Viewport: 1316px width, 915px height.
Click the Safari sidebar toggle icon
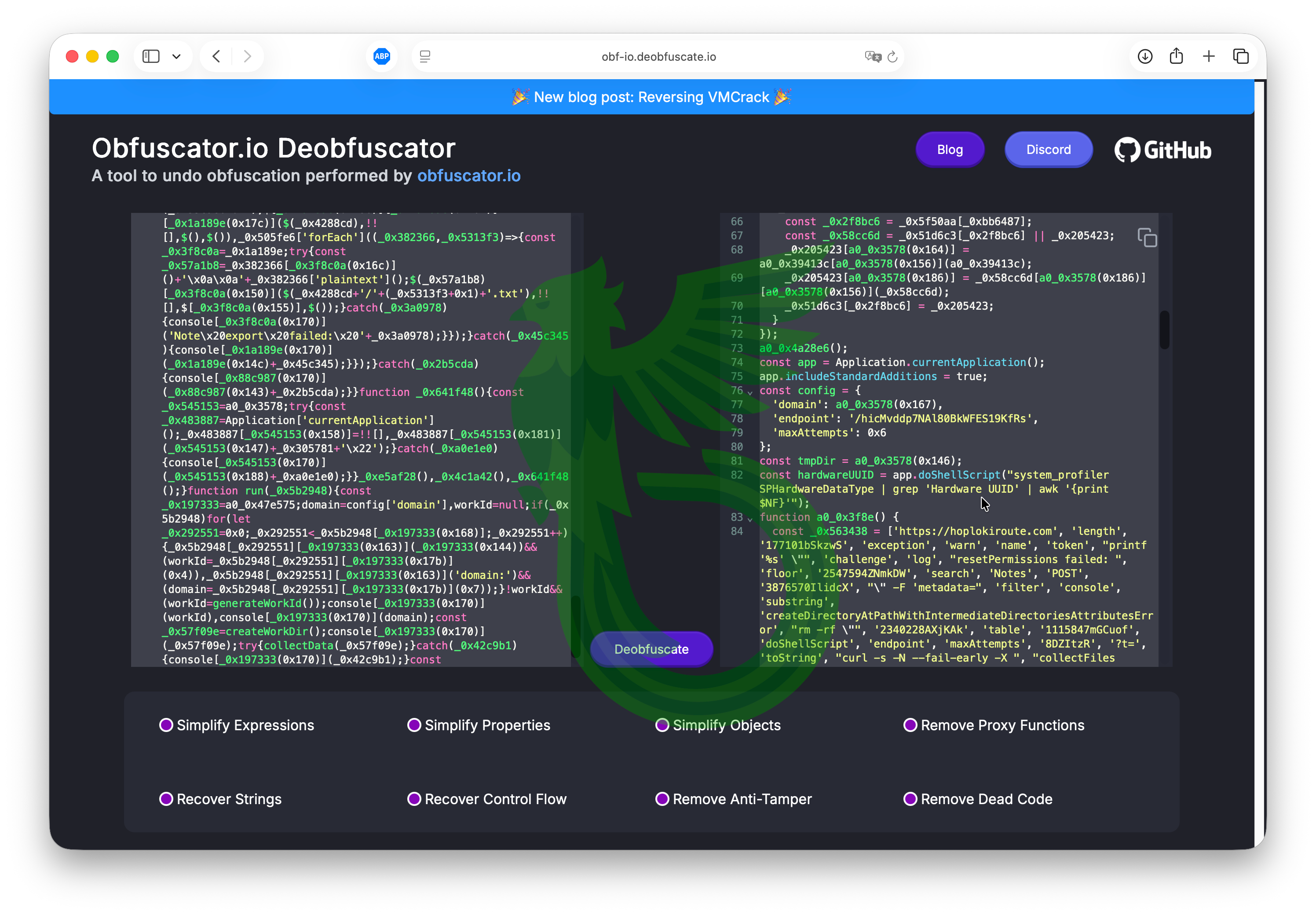151,56
